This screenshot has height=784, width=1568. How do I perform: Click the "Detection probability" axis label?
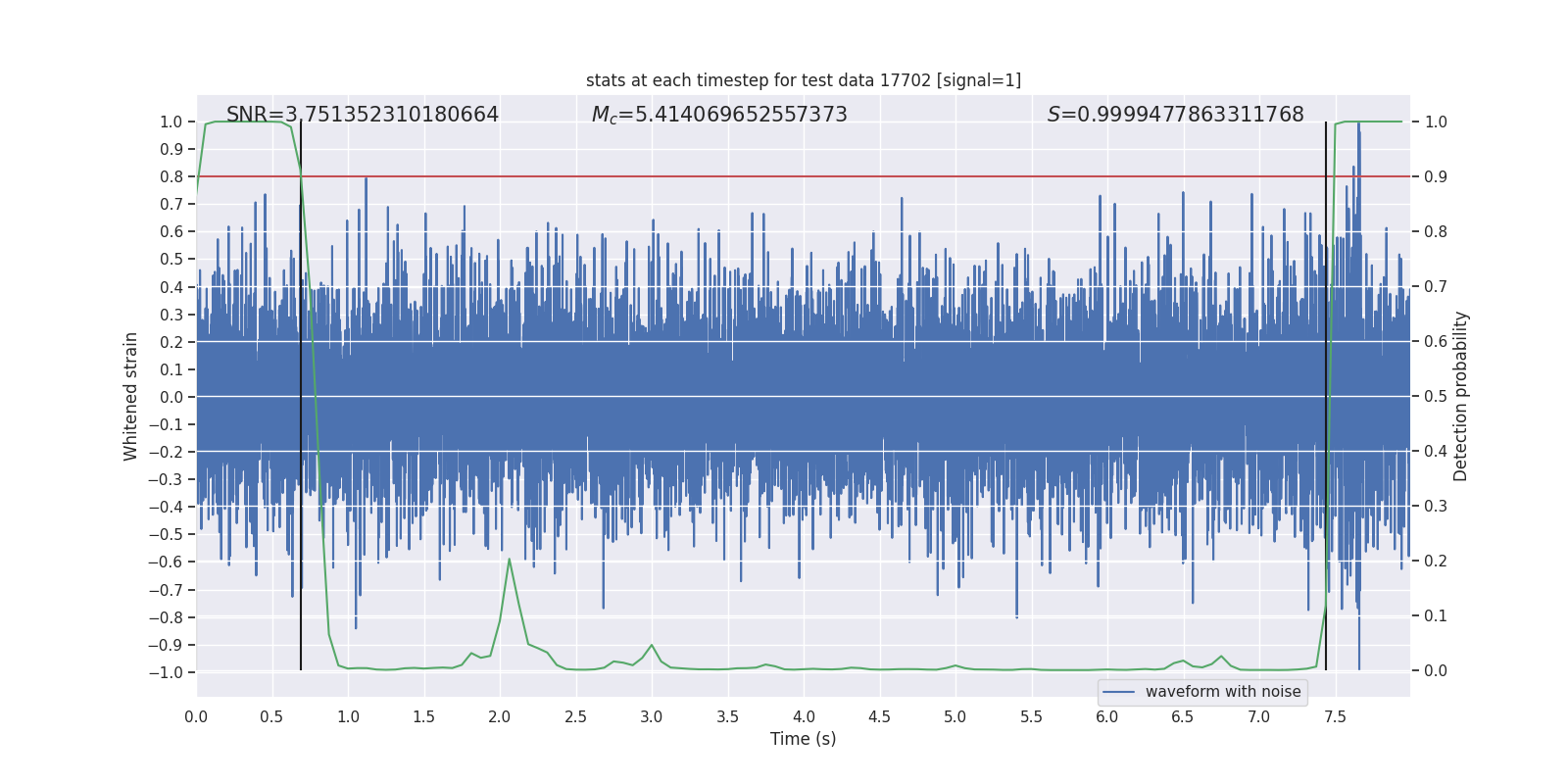coord(1460,396)
